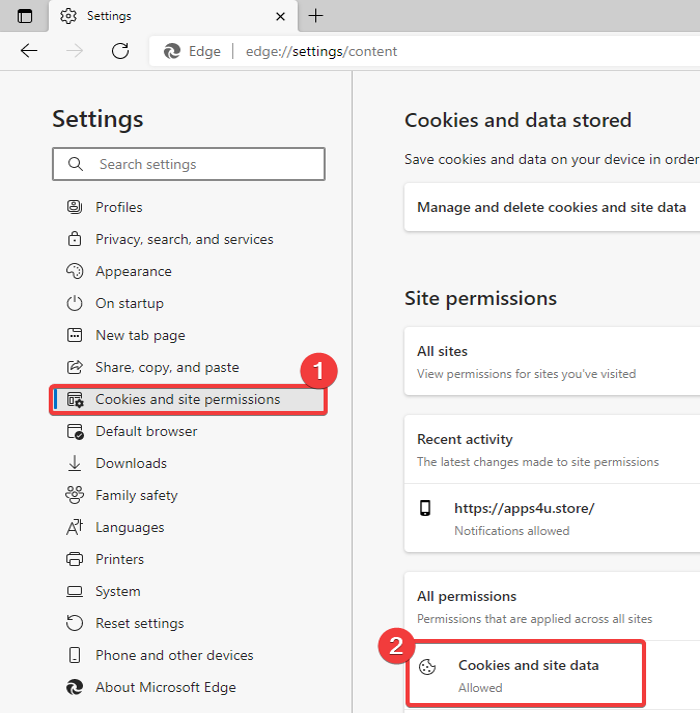The height and width of the screenshot is (713, 700).
Task: Click the Privacy lock icon
Action: point(74,239)
